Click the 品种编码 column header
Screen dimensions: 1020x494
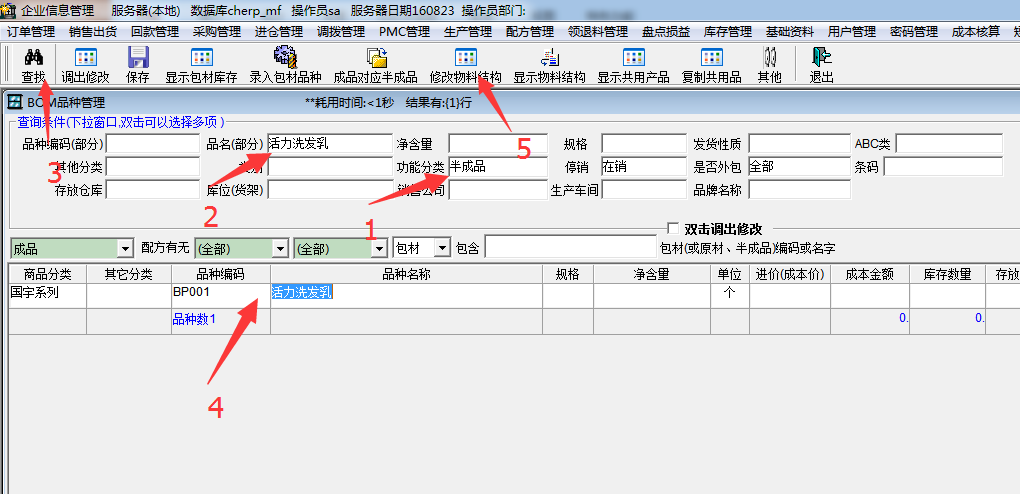pos(220,274)
